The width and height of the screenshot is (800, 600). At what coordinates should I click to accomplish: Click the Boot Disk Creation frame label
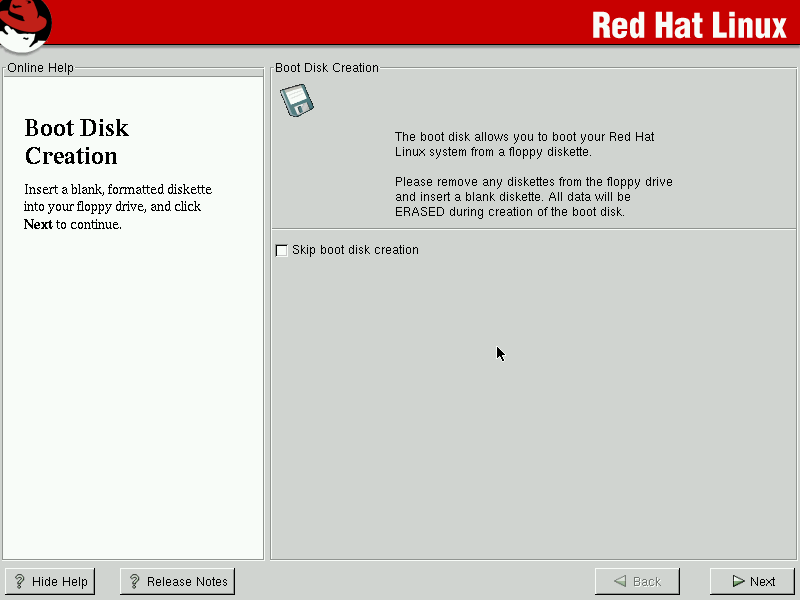(327, 68)
